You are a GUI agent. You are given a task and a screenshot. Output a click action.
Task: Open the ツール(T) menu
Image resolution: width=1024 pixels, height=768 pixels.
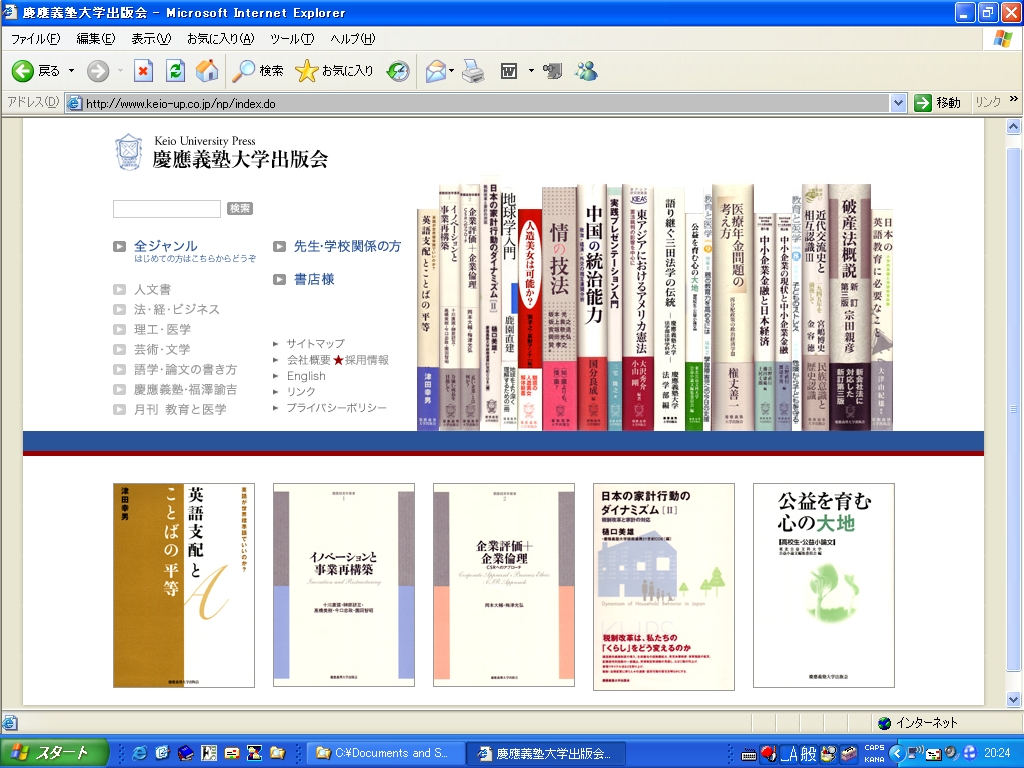(291, 39)
